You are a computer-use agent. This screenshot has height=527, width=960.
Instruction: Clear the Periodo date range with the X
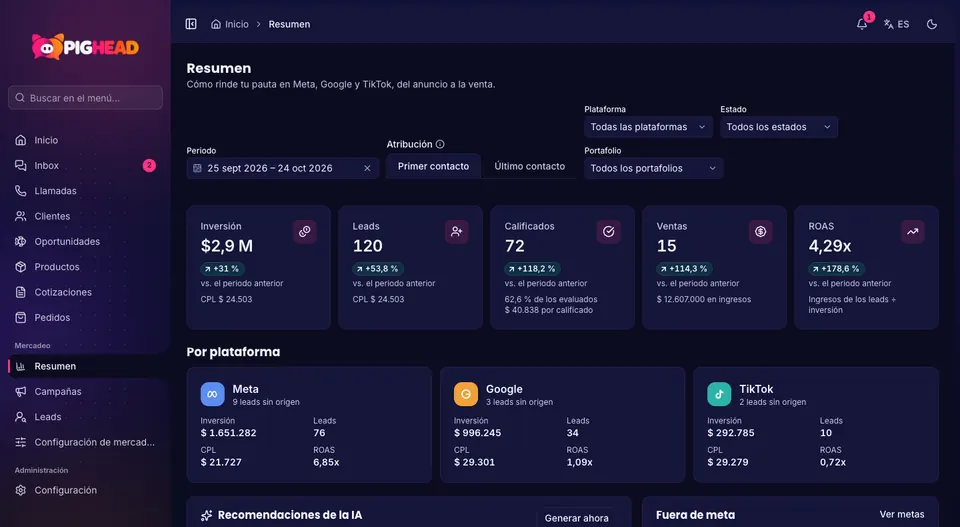point(367,168)
